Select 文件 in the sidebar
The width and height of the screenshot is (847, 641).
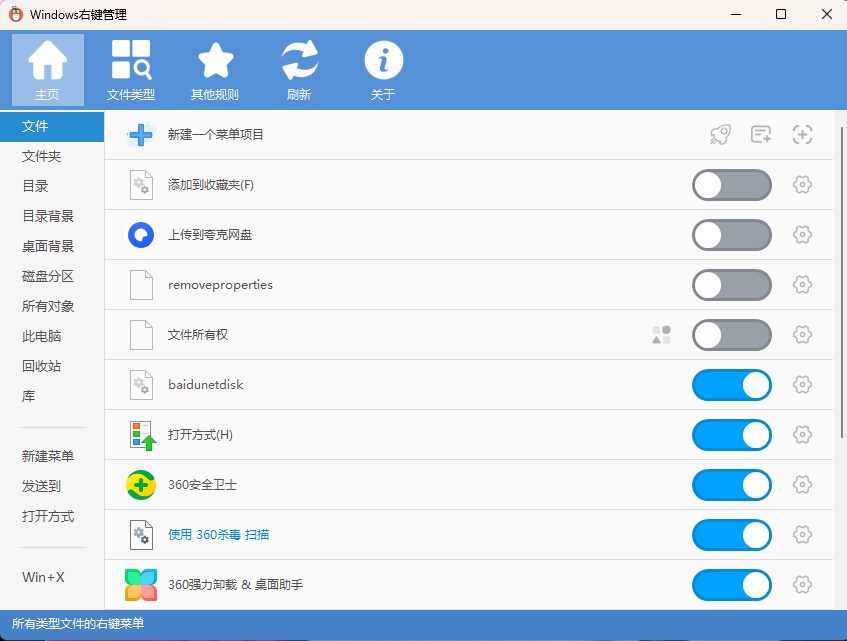point(52,126)
